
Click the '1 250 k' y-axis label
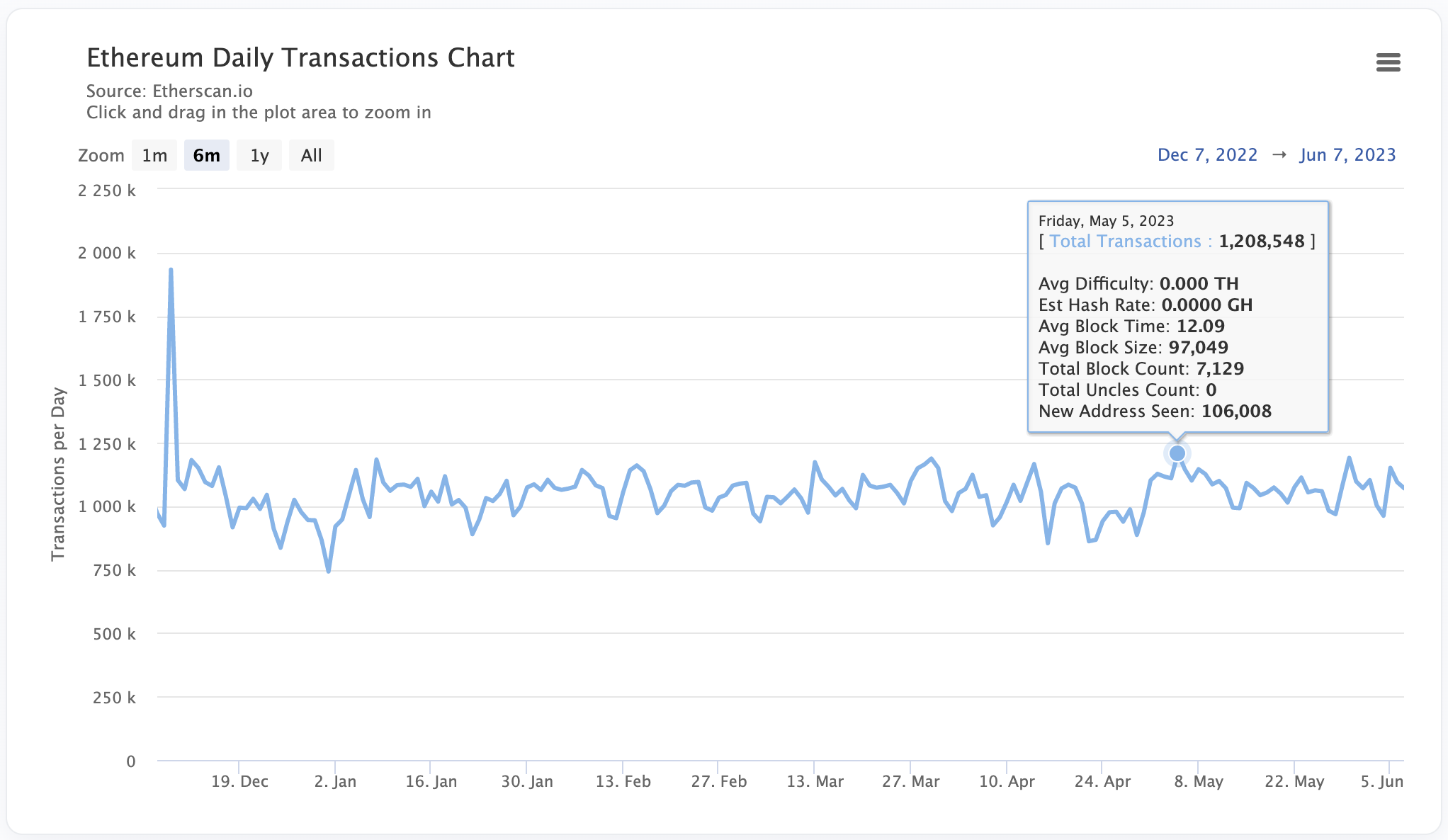tap(107, 444)
